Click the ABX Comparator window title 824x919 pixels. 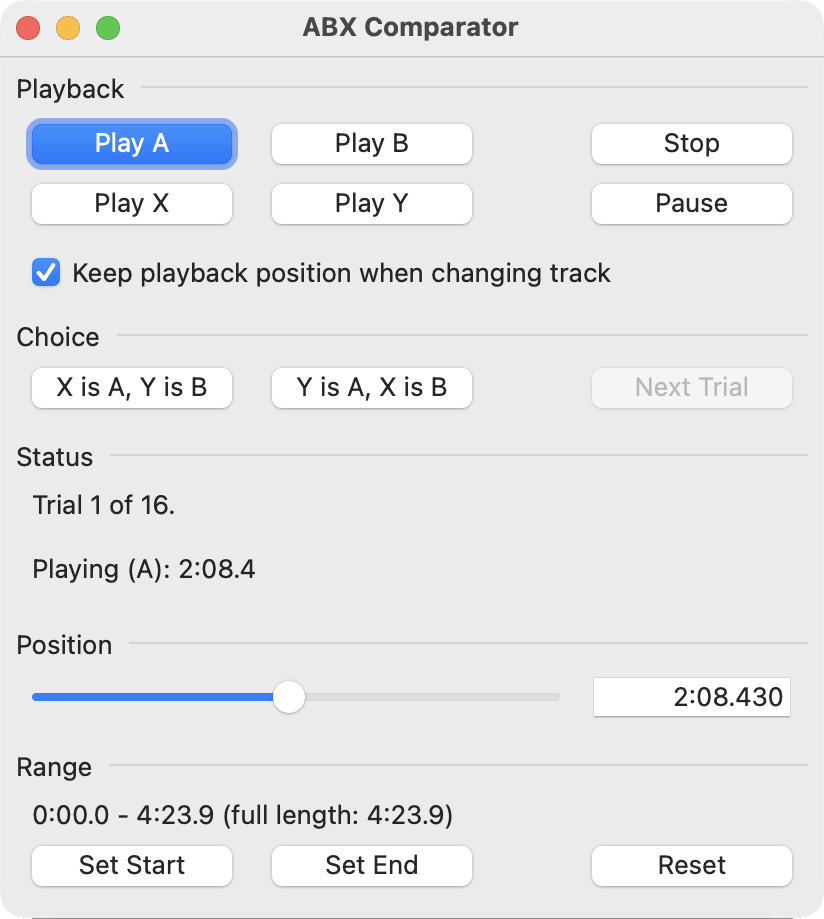[x=410, y=28]
